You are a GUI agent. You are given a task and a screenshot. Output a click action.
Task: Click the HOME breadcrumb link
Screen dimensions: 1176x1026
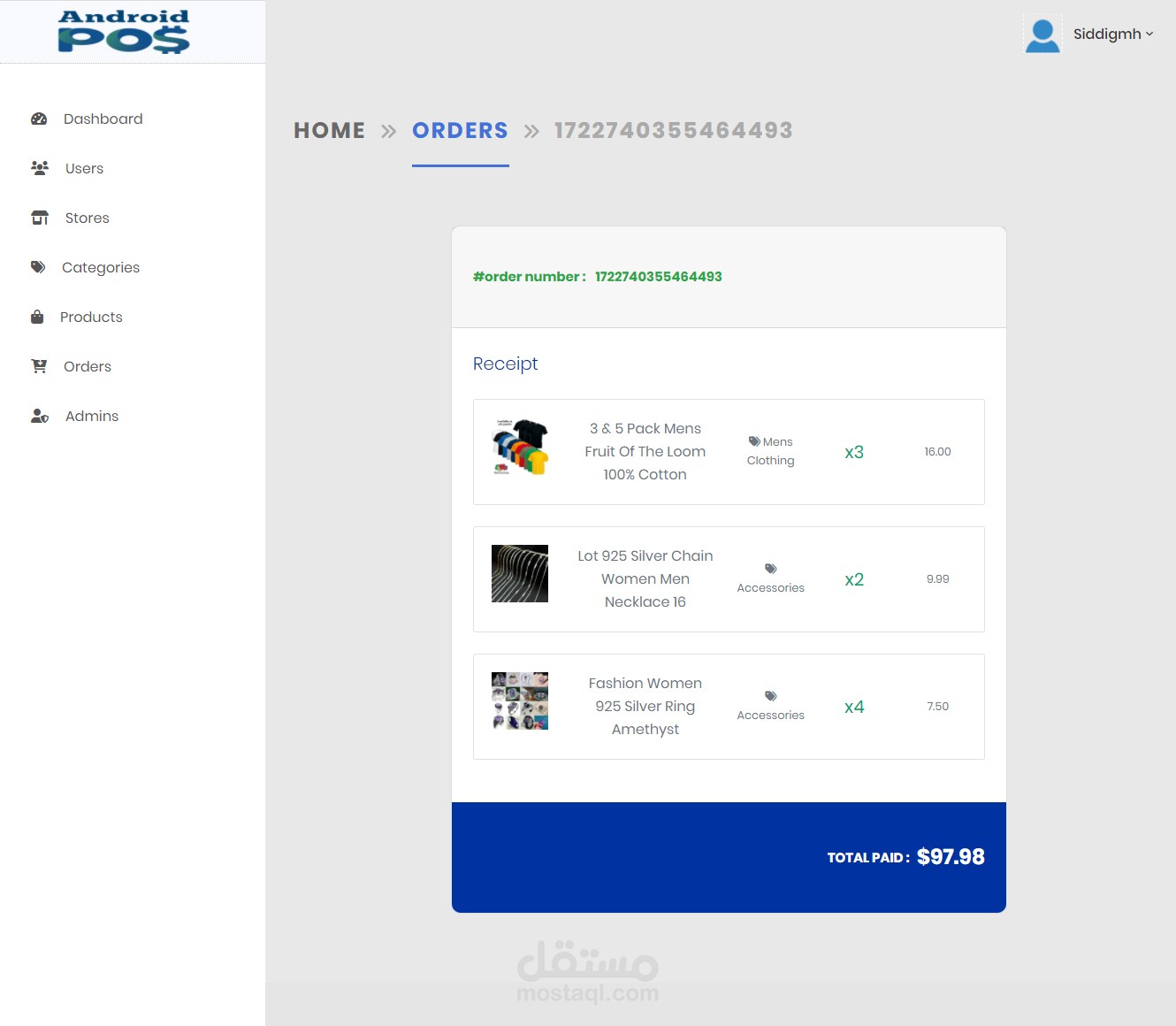pyautogui.click(x=330, y=130)
